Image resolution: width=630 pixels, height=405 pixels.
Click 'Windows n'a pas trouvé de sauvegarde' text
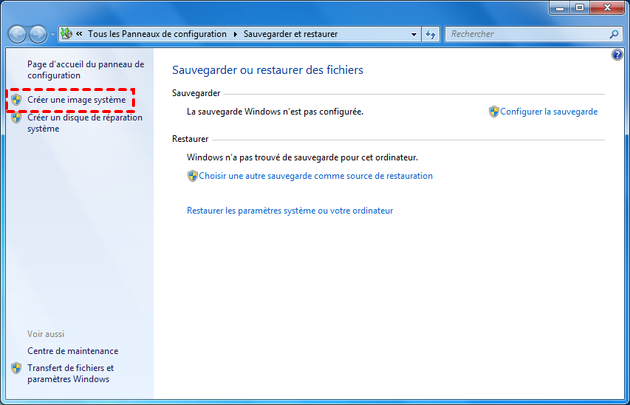coord(302,158)
